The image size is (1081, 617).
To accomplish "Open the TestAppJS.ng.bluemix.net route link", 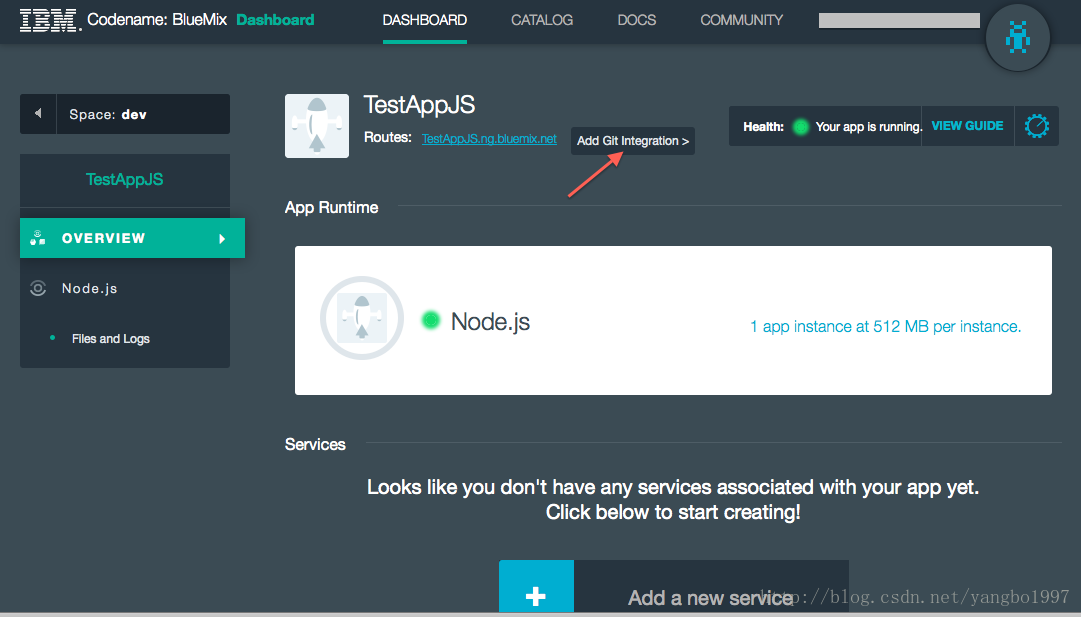I will (x=489, y=139).
